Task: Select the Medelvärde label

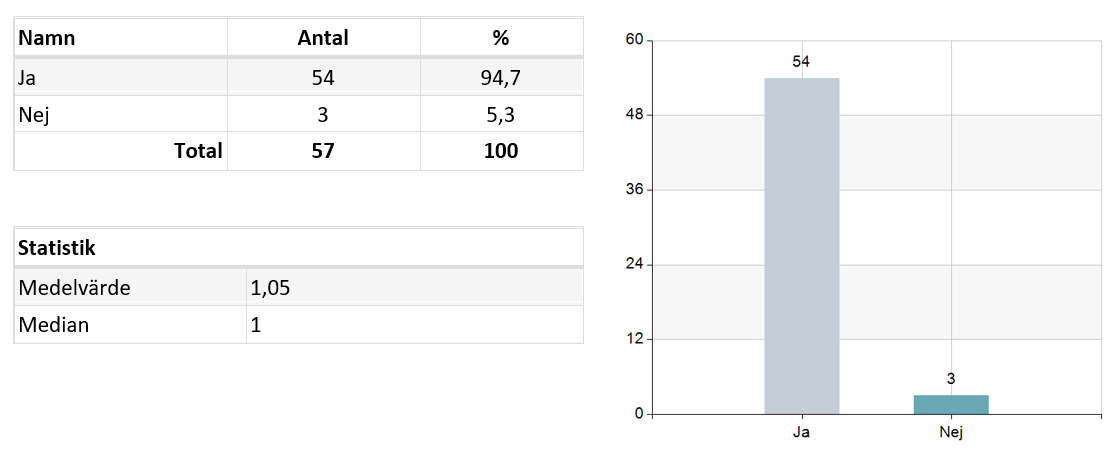Action: [75, 288]
